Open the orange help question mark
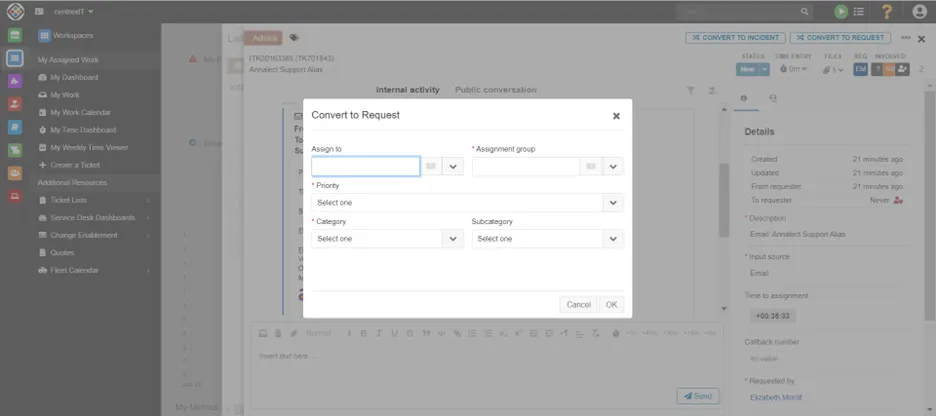Image resolution: width=936 pixels, height=416 pixels. coord(887,11)
